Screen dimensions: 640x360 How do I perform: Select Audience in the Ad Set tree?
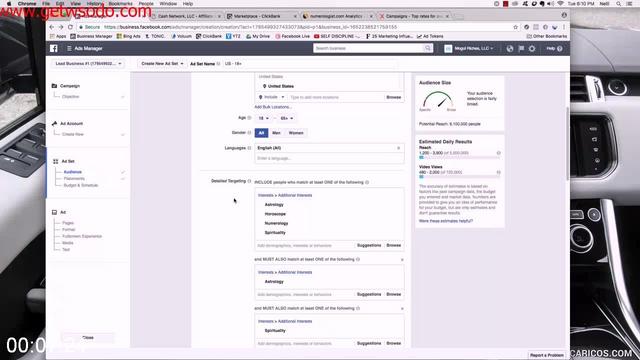(x=73, y=172)
